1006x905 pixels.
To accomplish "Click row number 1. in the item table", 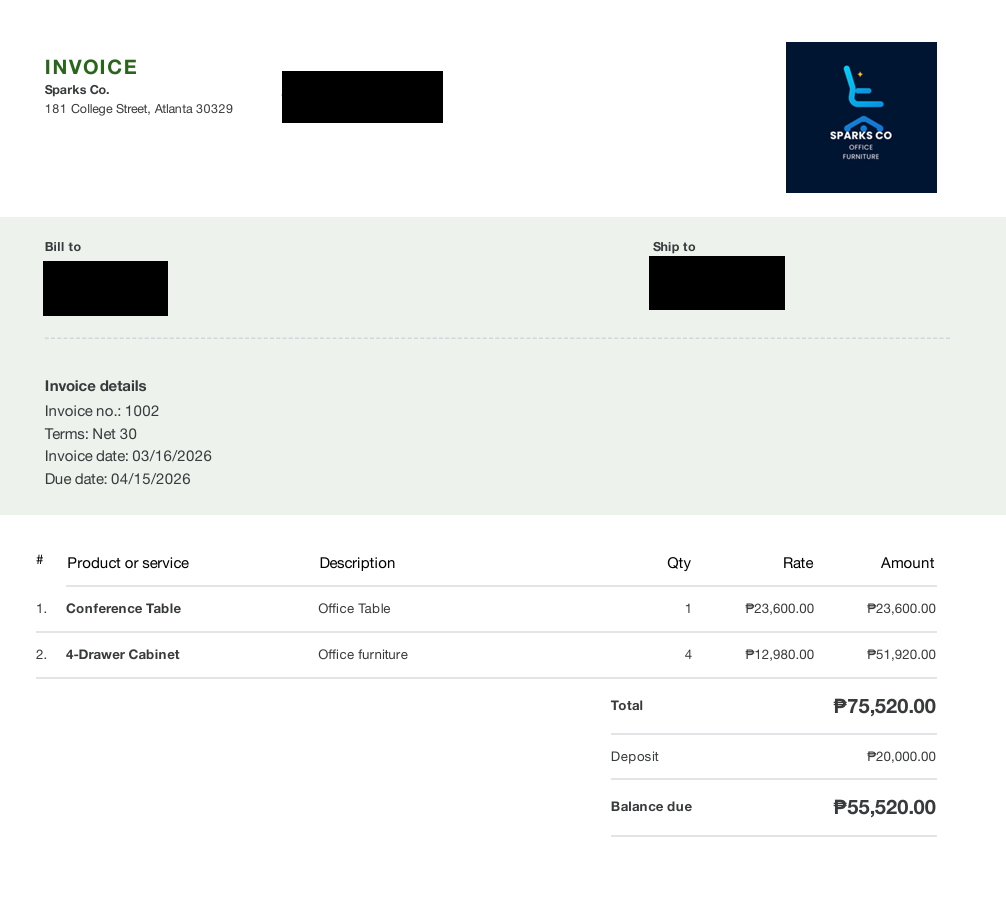I will [42, 609].
